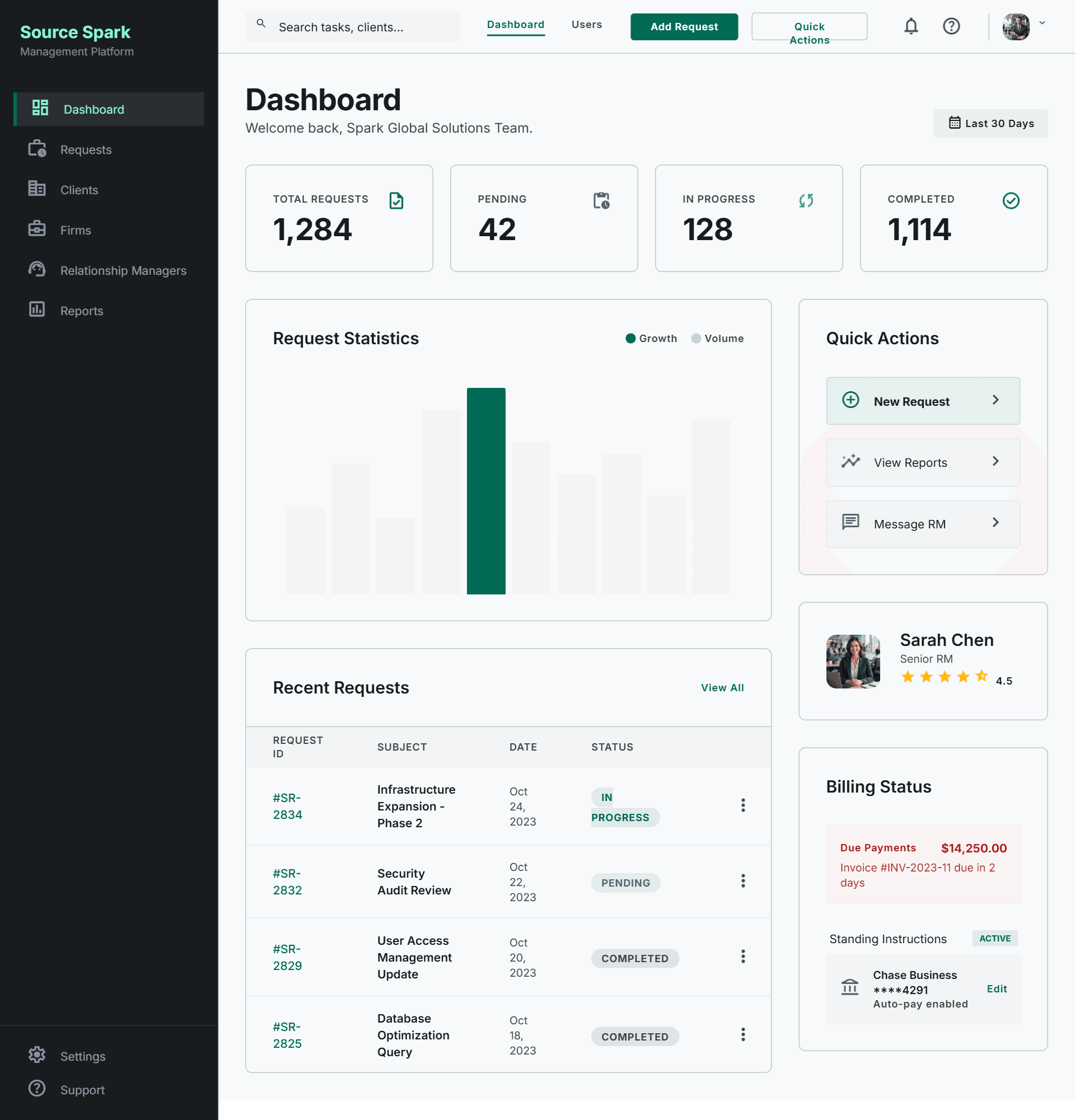Click the Search tasks, clients input field
This screenshot has height=1120, width=1075.
(x=352, y=27)
